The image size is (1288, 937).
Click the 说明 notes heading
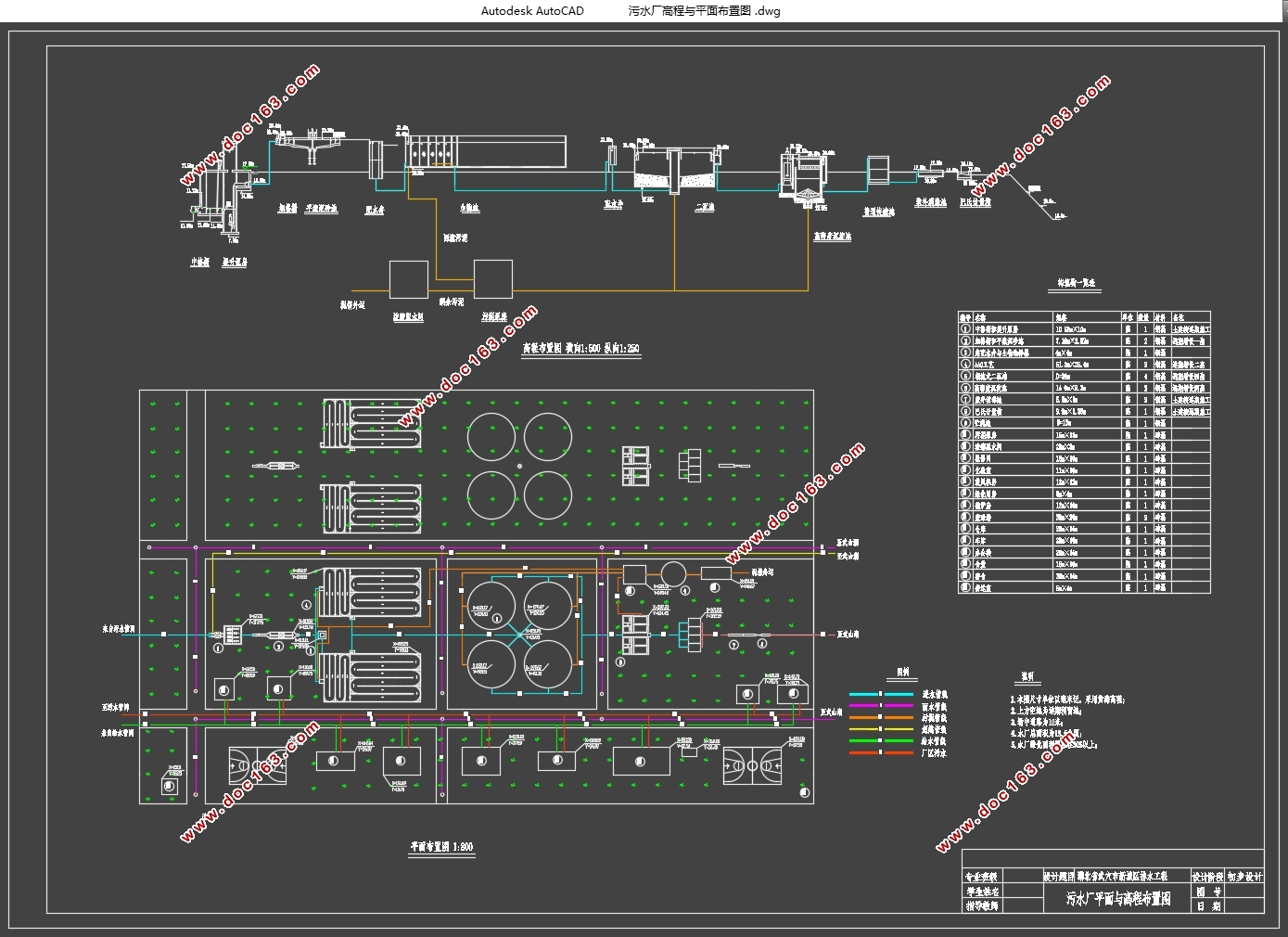(1027, 676)
